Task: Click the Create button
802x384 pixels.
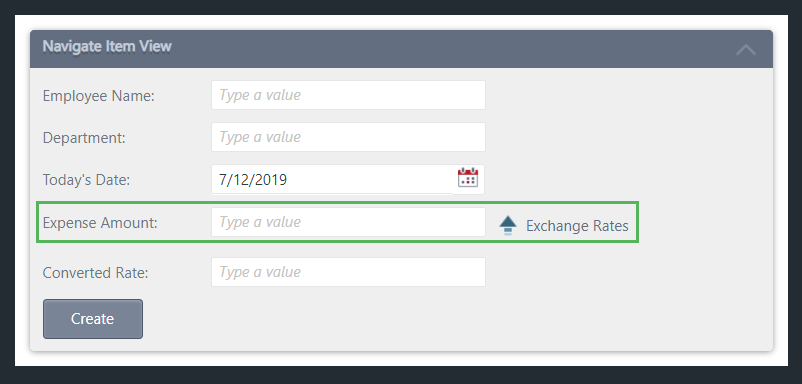Action: tap(93, 319)
